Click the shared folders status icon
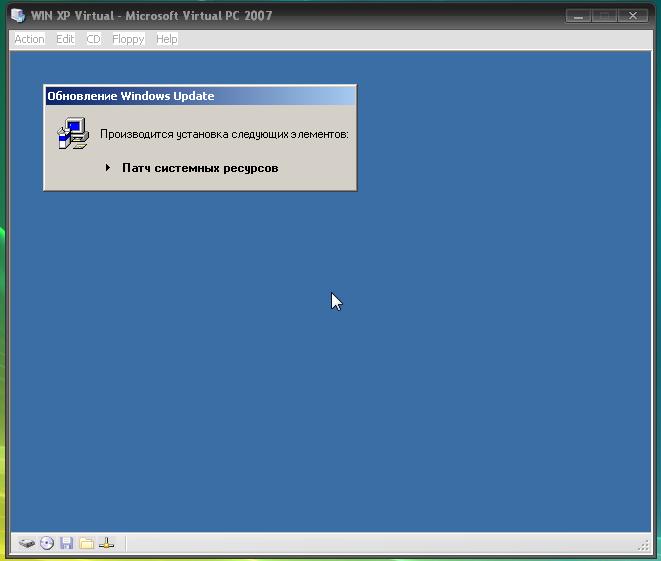 tap(86, 543)
